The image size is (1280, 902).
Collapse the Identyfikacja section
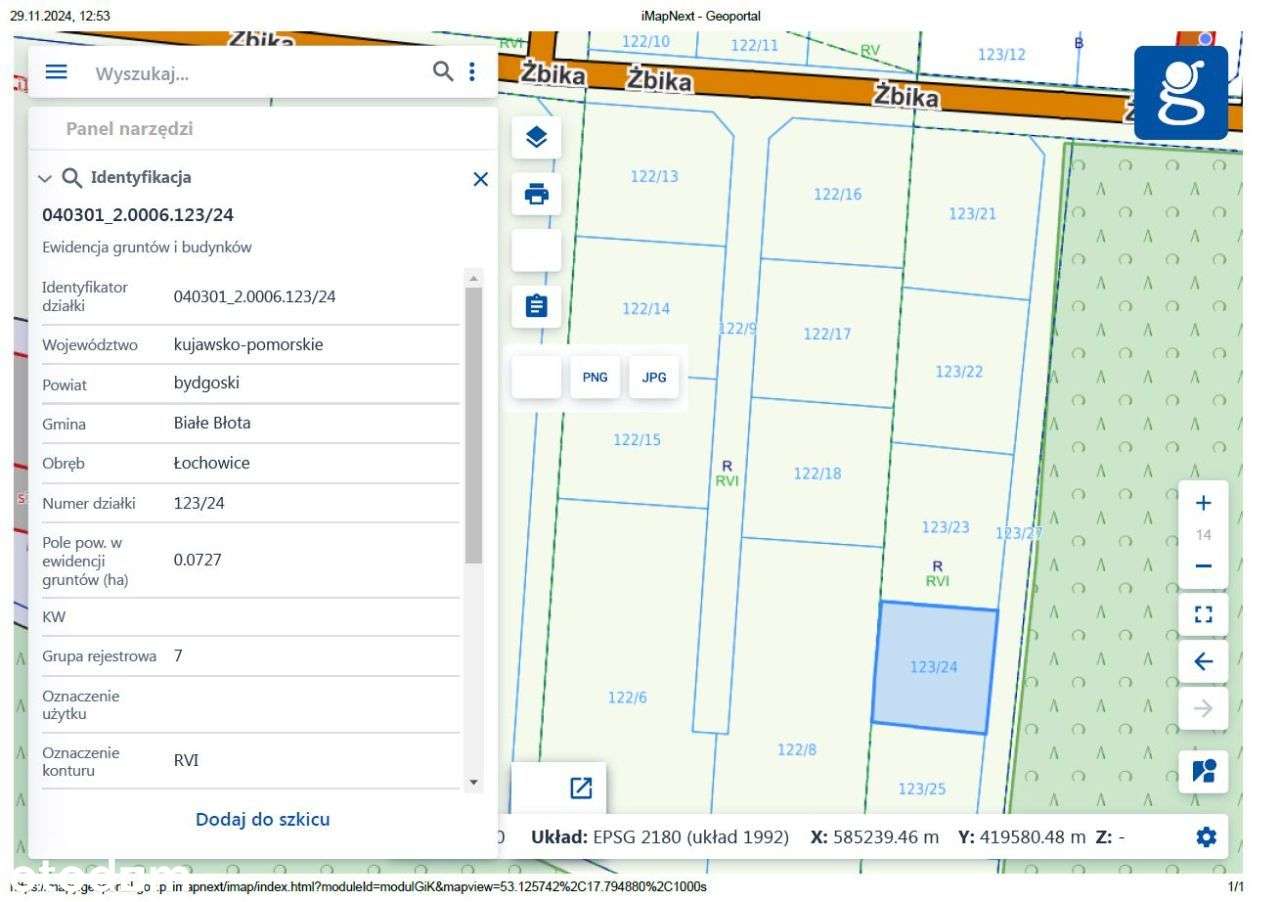point(44,178)
